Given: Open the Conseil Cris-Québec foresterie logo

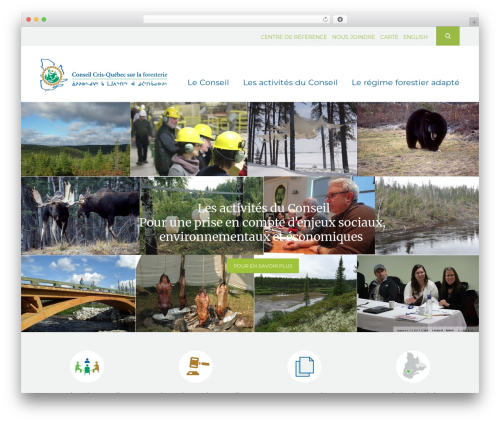Looking at the screenshot, I should (104, 75).
